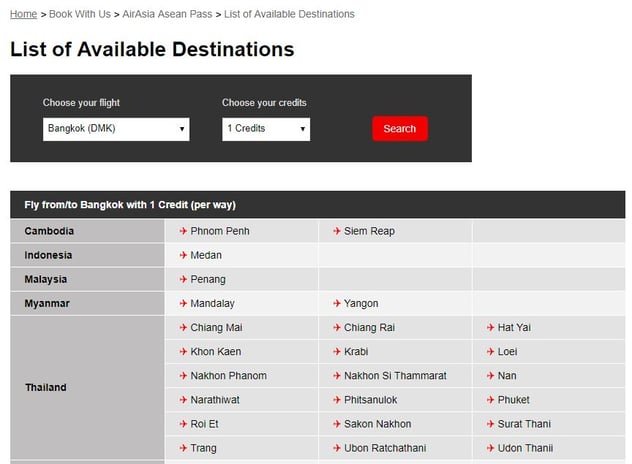The image size is (632, 464).
Task: Open AirAsia Asean Pass breadcrumb
Action: coord(167,14)
